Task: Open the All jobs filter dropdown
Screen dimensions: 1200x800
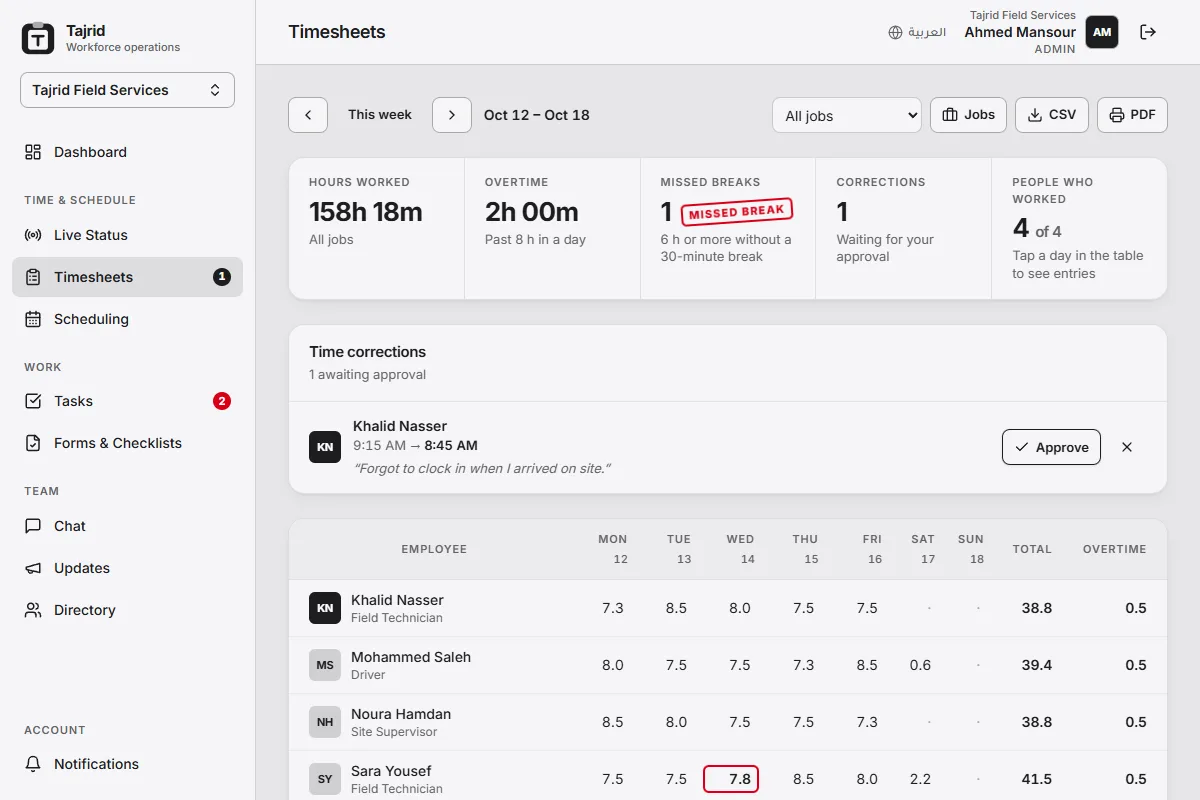Action: (x=847, y=115)
